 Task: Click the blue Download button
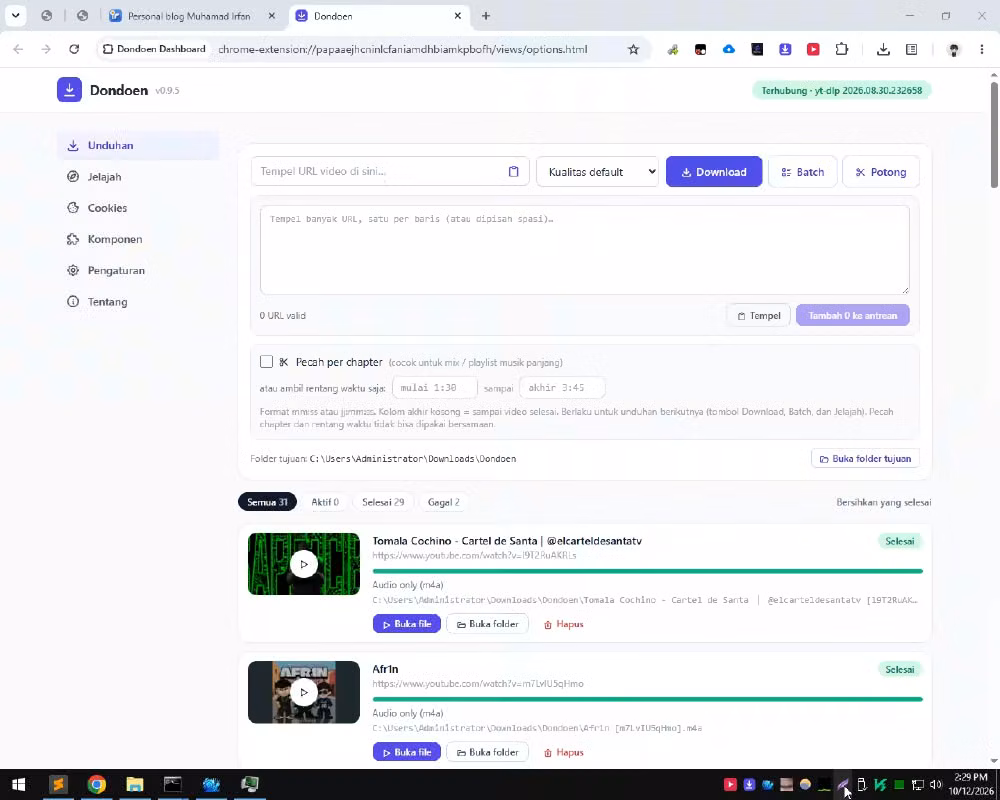(x=714, y=172)
